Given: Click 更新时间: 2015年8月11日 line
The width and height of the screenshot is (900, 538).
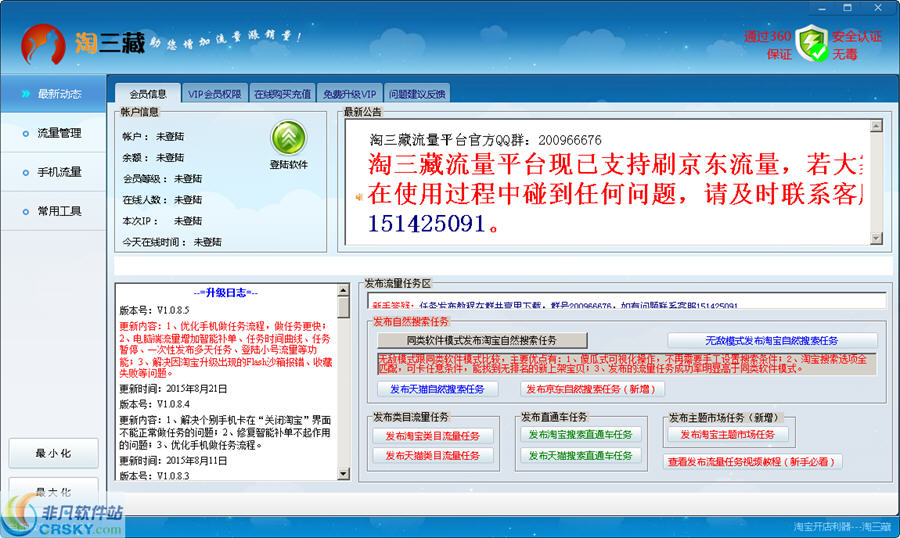Looking at the screenshot, I should click(173, 460).
